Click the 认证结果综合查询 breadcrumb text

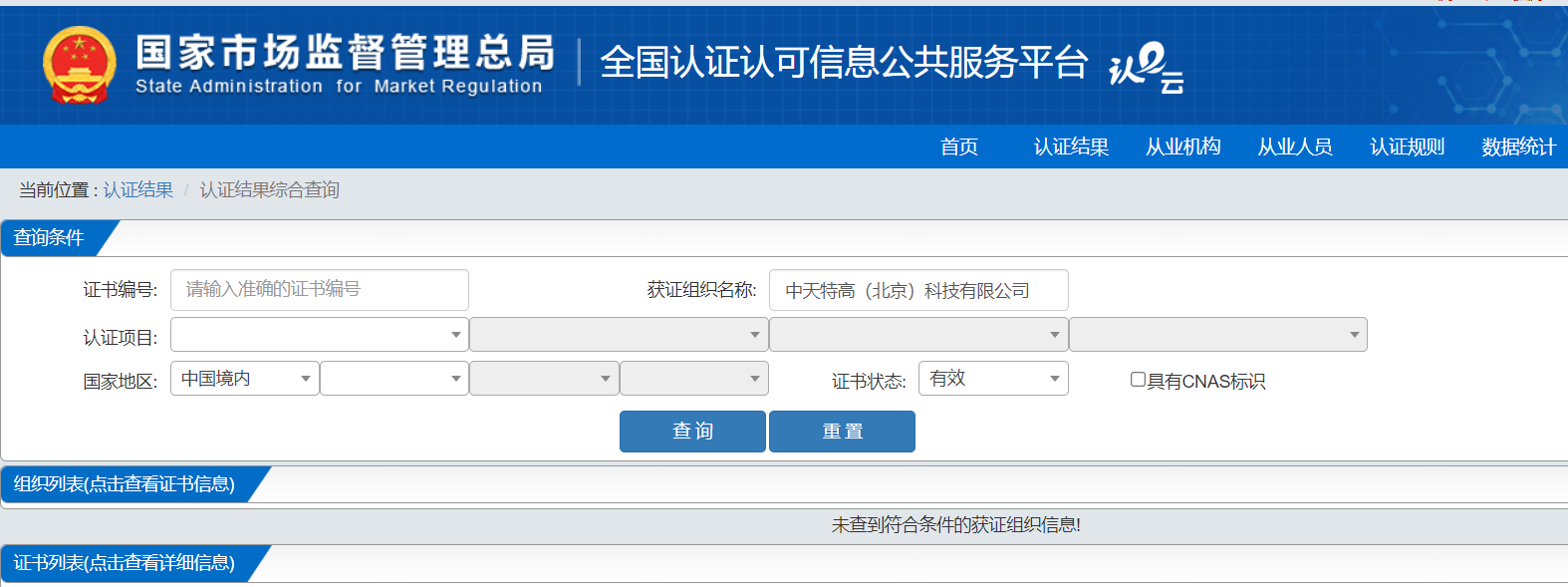(270, 189)
